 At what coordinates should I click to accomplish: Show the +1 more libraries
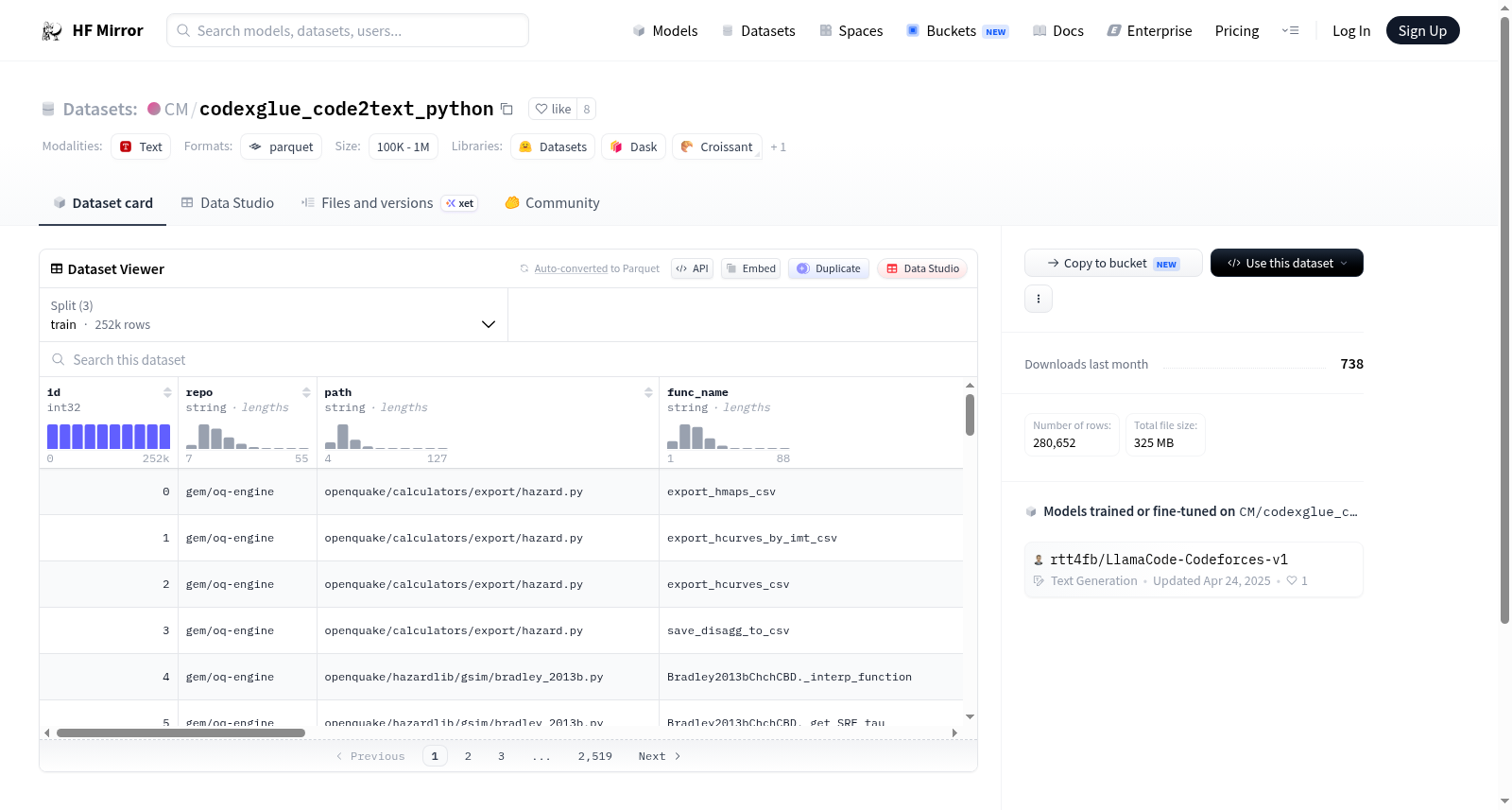(778, 146)
